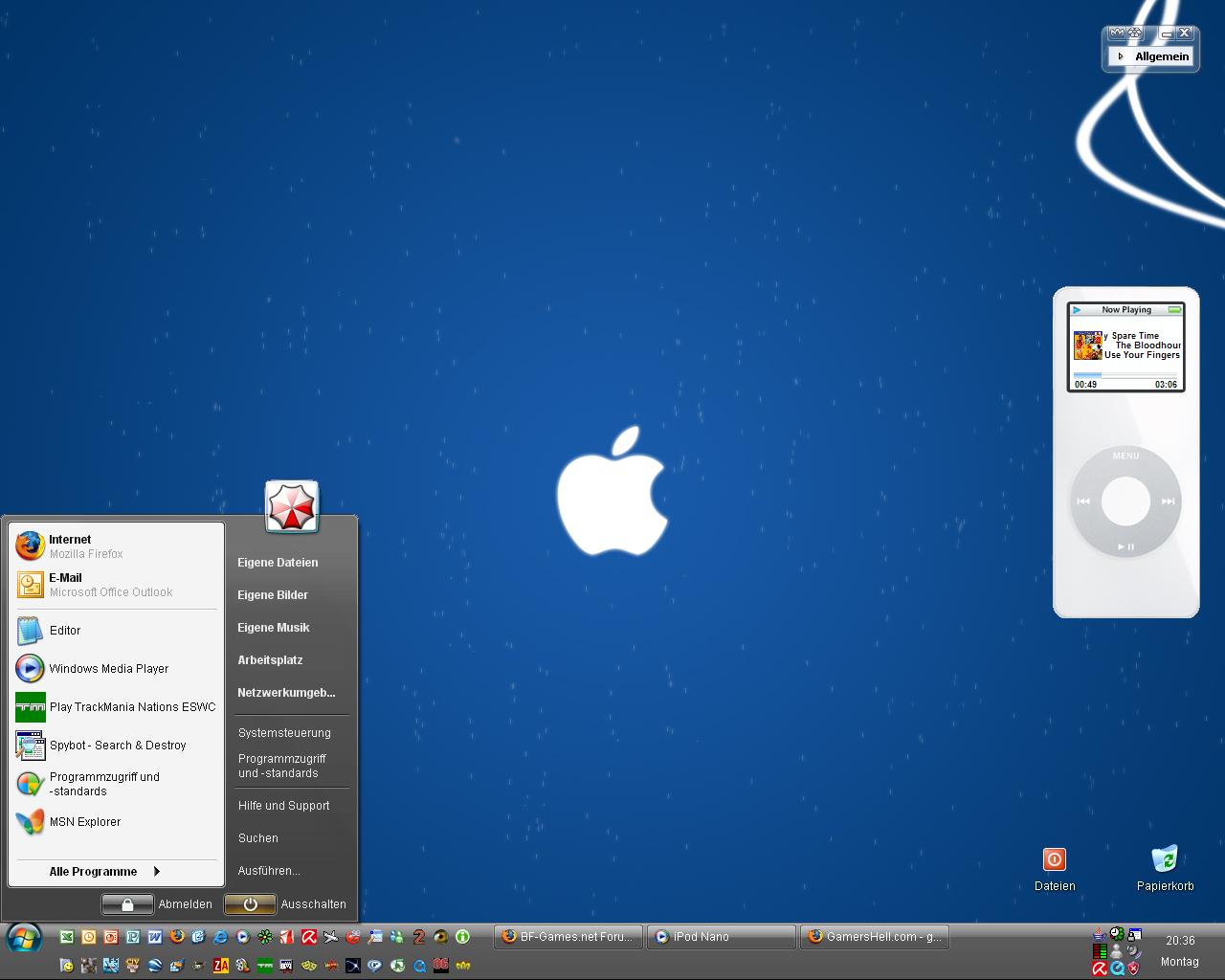Open red Avira umbrella in quick launch
The width and height of the screenshot is (1225, 980).
click(309, 937)
